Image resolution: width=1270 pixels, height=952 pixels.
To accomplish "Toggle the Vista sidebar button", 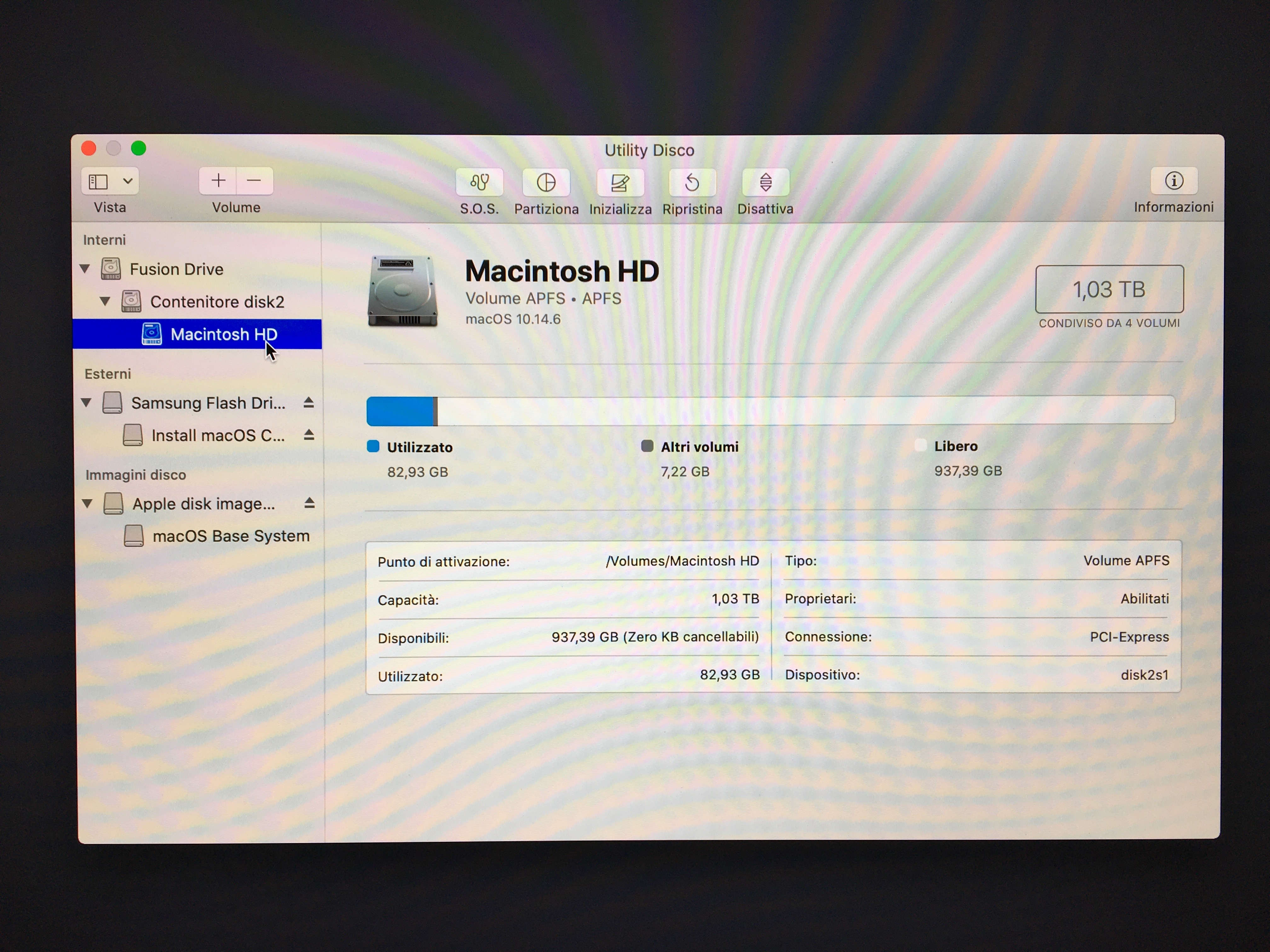I will tap(99, 182).
